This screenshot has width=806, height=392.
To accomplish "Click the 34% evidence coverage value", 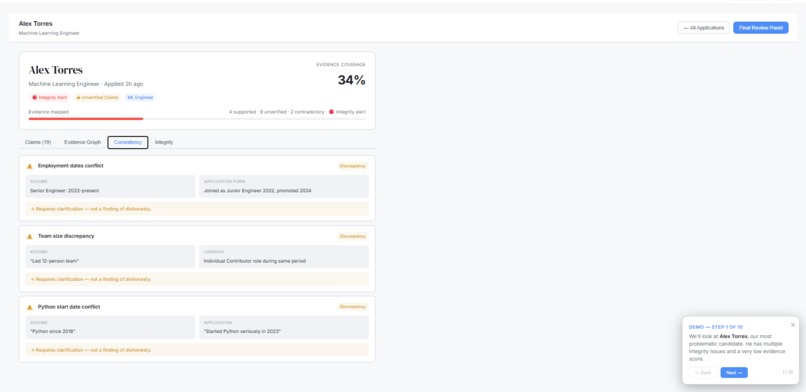I will (x=352, y=80).
